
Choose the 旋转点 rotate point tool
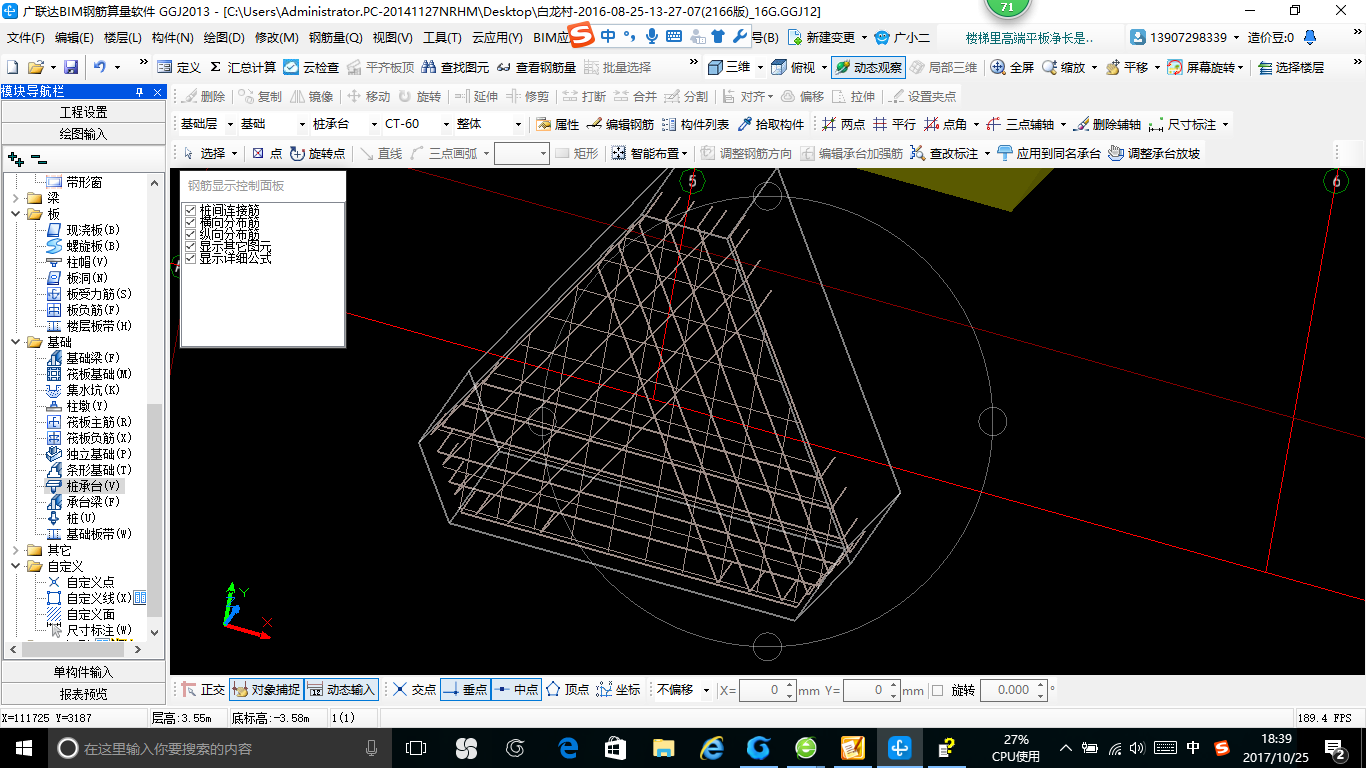pyautogui.click(x=318, y=153)
